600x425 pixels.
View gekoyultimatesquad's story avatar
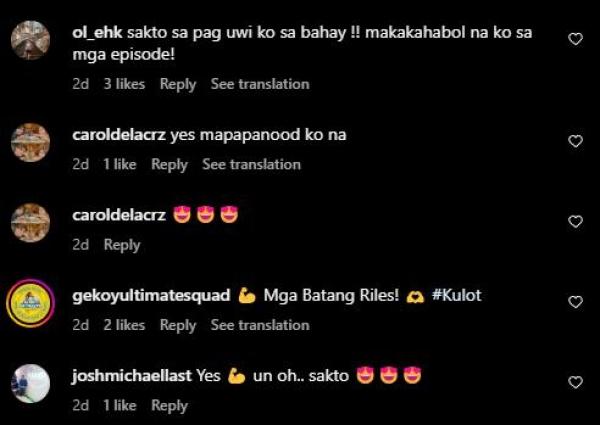(x=31, y=303)
